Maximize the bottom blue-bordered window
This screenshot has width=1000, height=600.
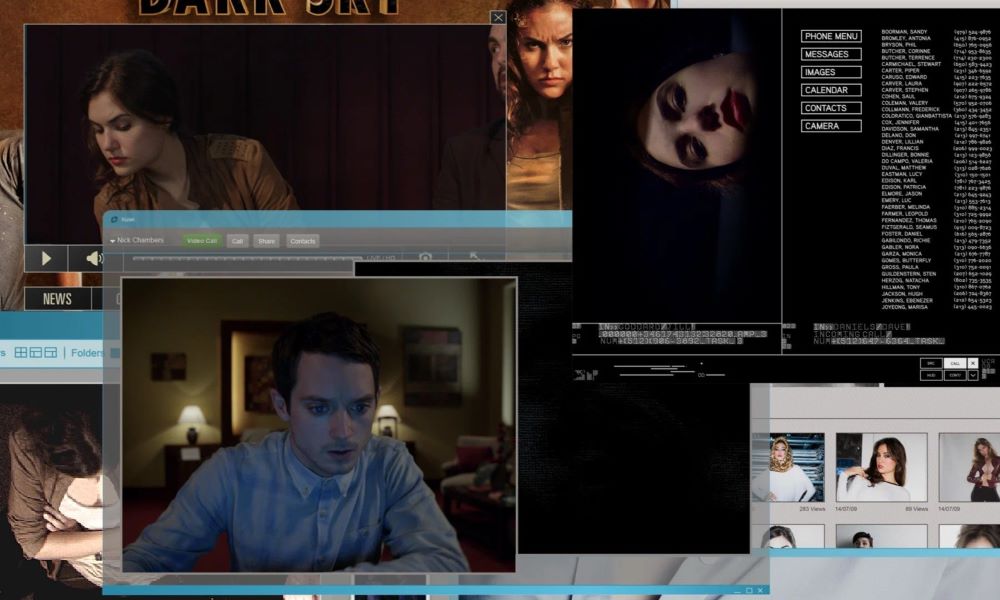point(748,590)
